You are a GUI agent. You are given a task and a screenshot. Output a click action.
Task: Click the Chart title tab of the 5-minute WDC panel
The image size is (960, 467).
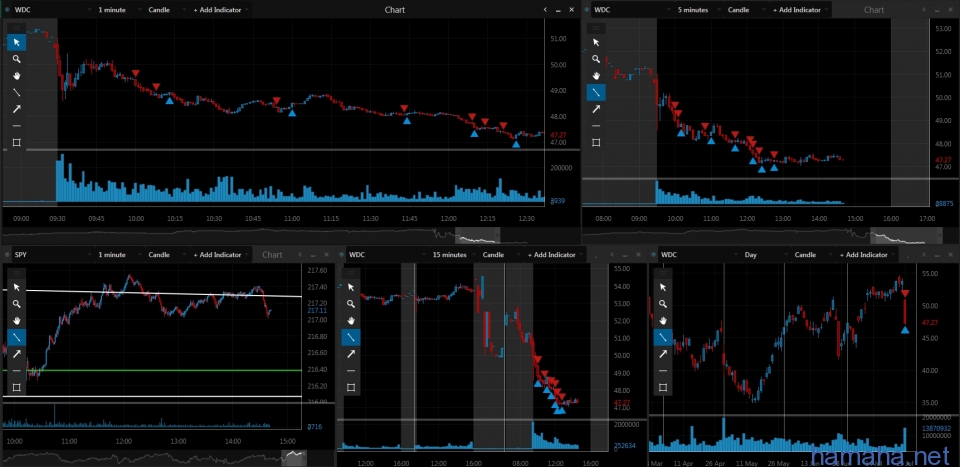click(874, 10)
